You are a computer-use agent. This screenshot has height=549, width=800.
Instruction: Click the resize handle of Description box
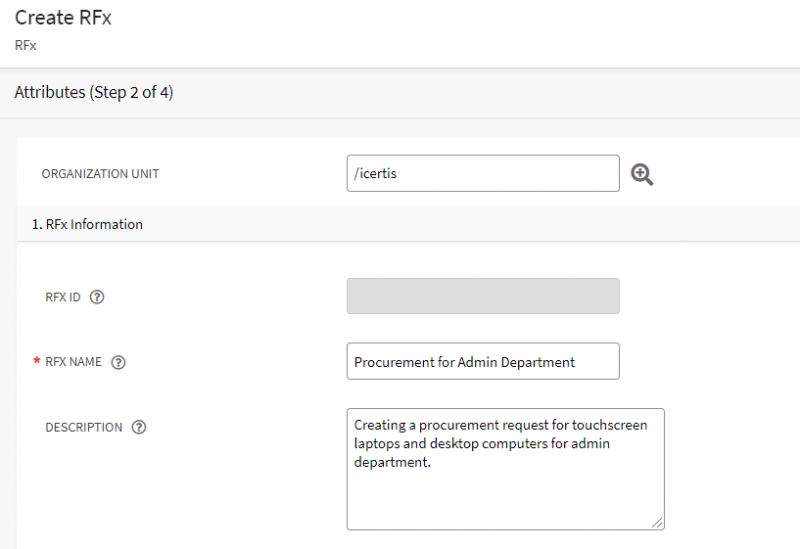point(657,522)
